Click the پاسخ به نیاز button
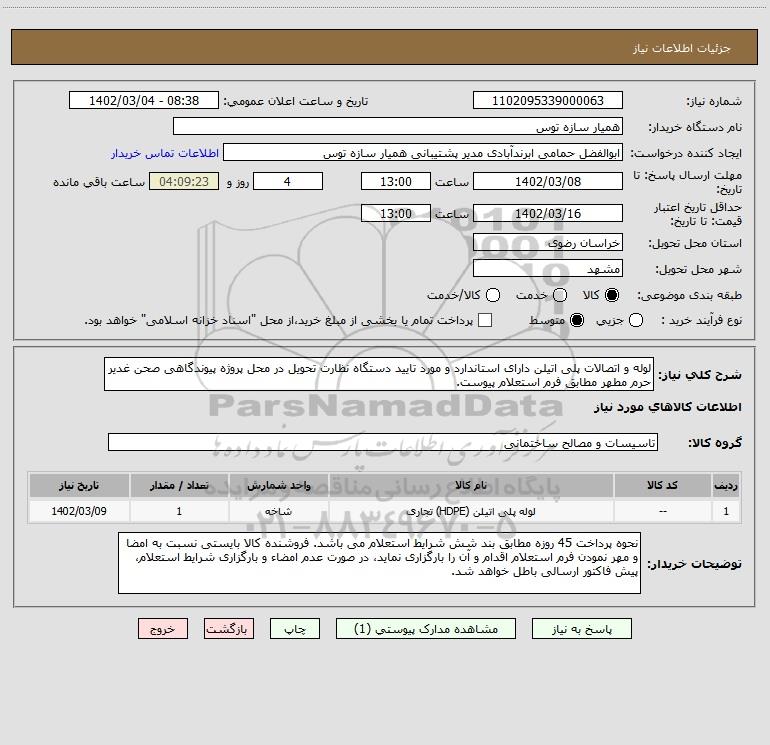Image resolution: width=770 pixels, height=745 pixels. pyautogui.click(x=581, y=629)
